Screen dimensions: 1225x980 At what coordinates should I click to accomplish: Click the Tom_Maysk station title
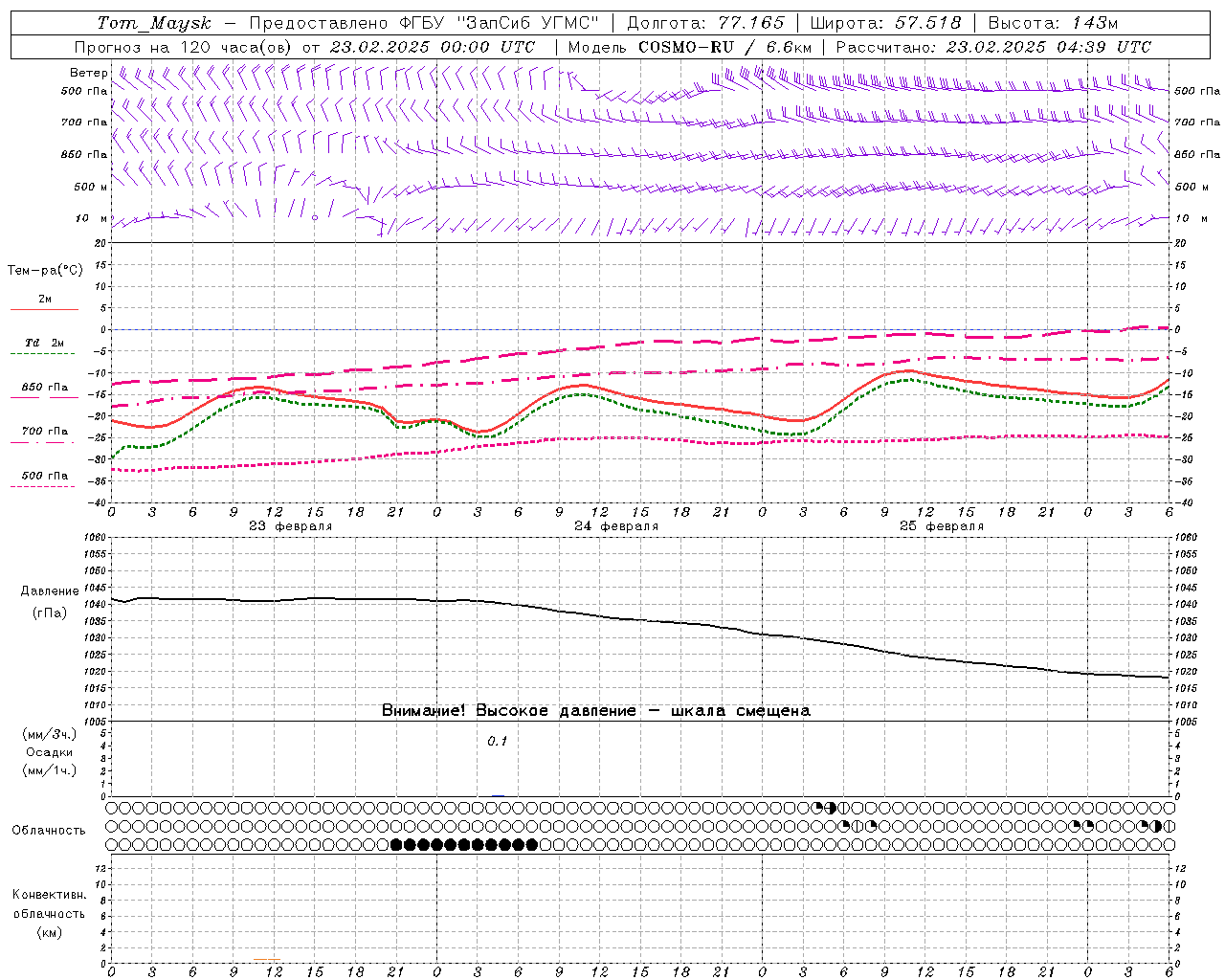154,23
